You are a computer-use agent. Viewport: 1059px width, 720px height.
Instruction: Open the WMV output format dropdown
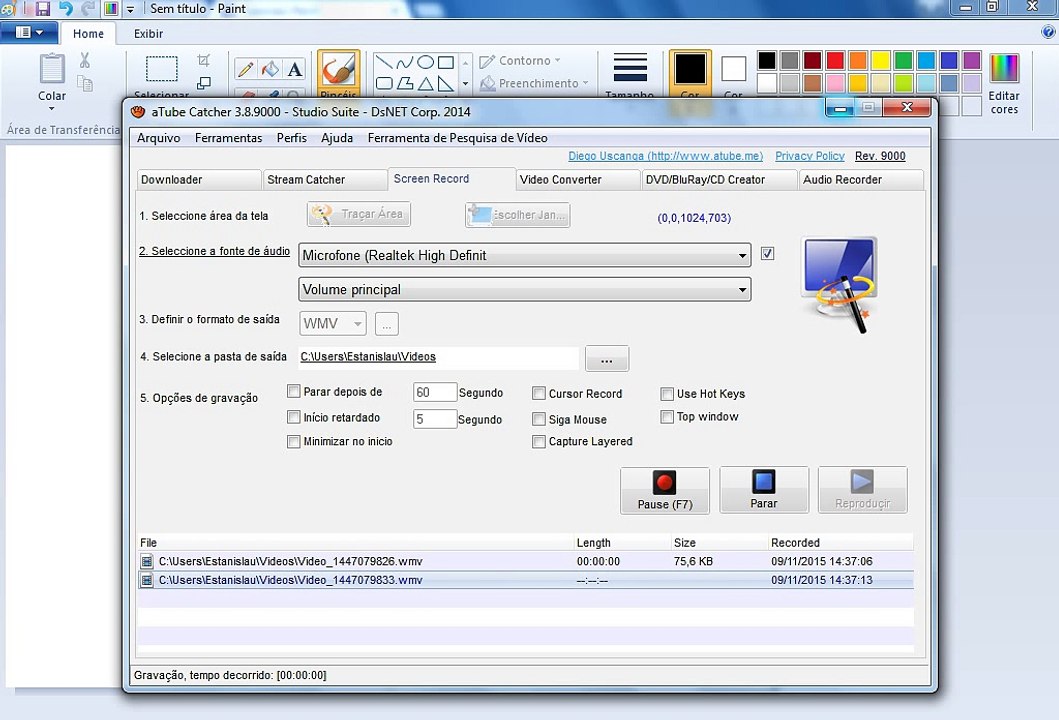pyautogui.click(x=333, y=324)
